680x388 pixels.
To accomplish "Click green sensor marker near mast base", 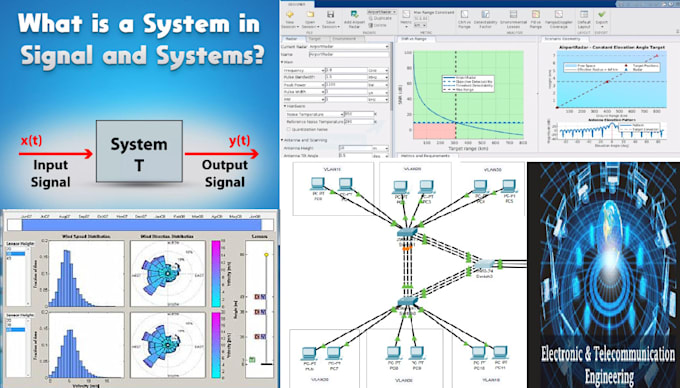I will (252, 359).
